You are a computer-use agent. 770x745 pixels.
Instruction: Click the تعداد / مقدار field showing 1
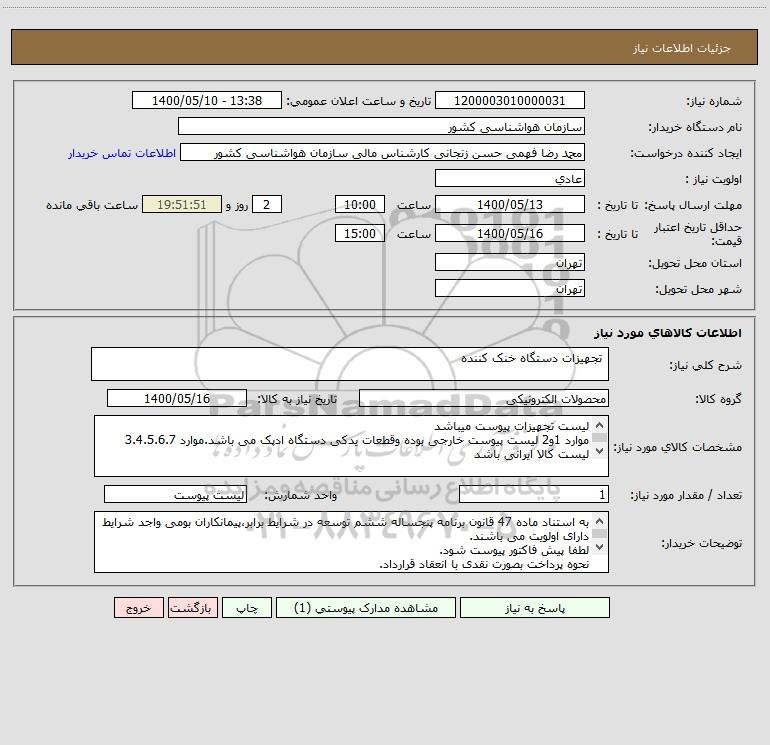tap(534, 494)
